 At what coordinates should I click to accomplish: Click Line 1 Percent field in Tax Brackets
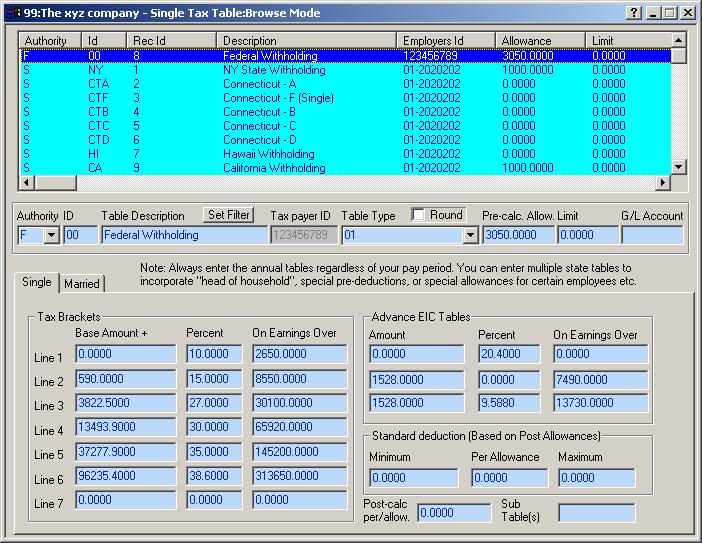point(213,355)
